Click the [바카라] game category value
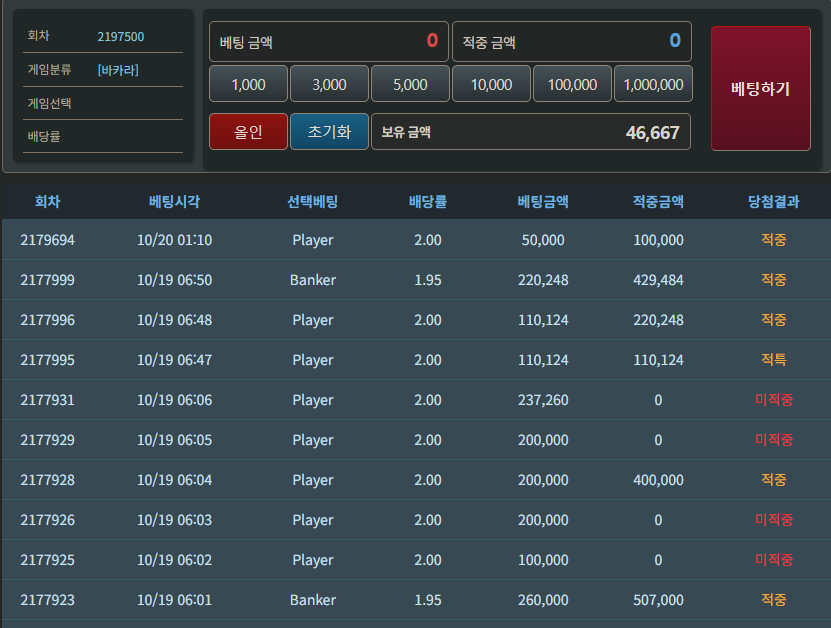 [118, 70]
